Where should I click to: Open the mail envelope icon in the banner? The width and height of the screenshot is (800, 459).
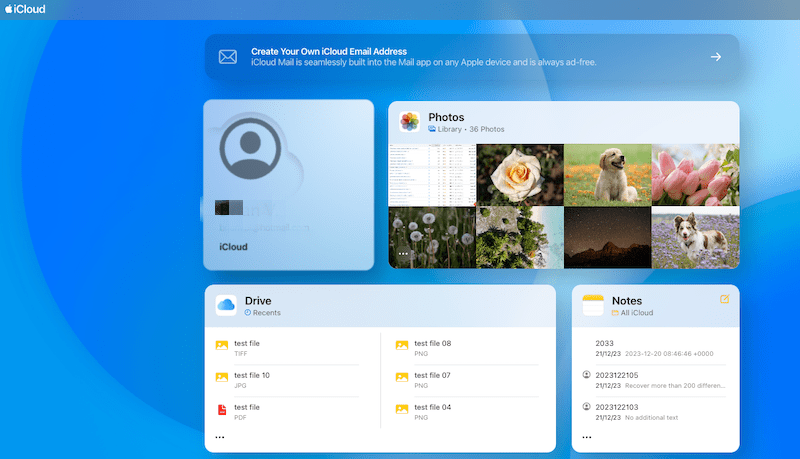point(228,57)
